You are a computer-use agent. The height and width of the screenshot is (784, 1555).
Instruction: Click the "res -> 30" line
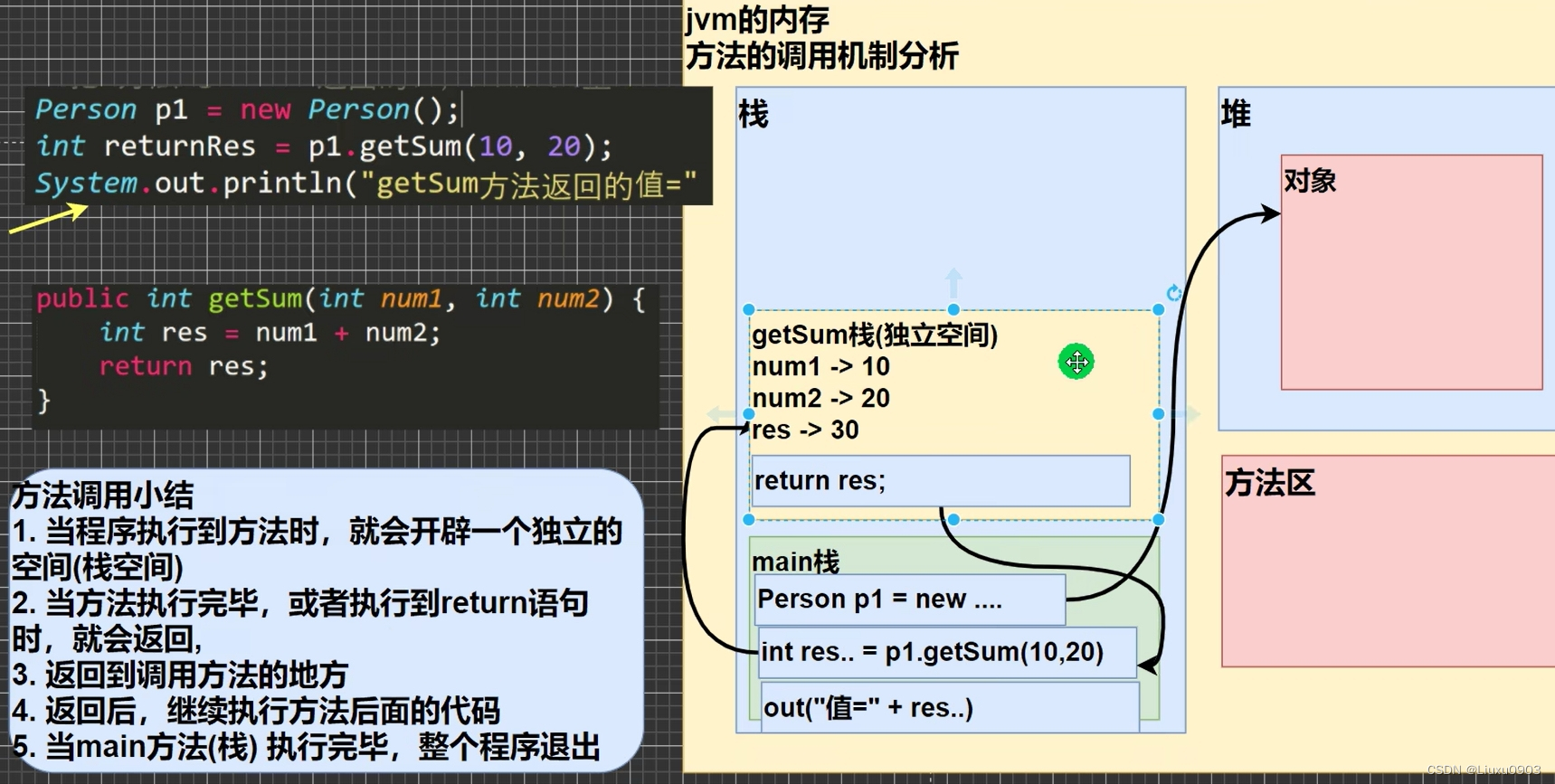tap(805, 430)
